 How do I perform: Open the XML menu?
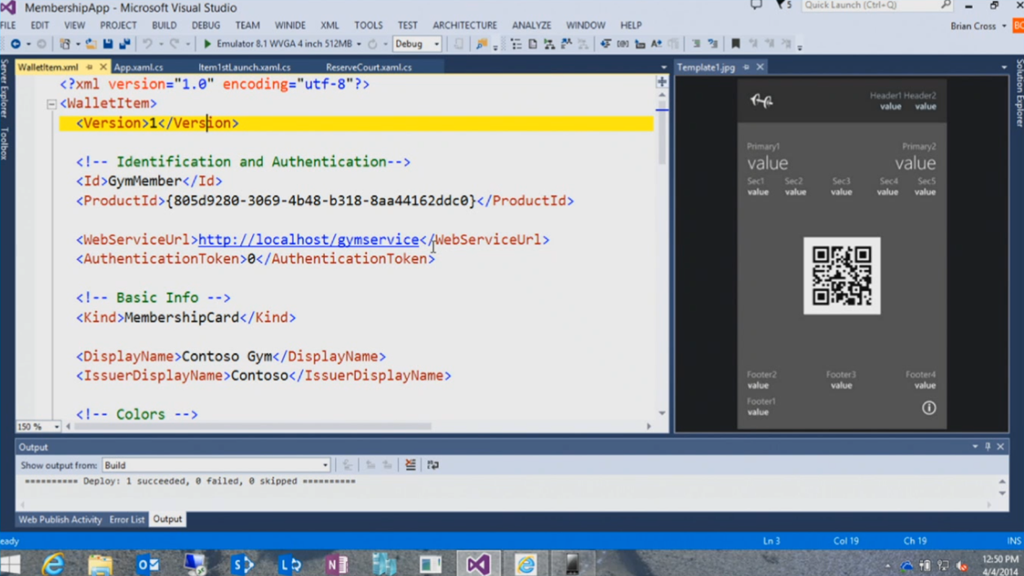[330, 25]
